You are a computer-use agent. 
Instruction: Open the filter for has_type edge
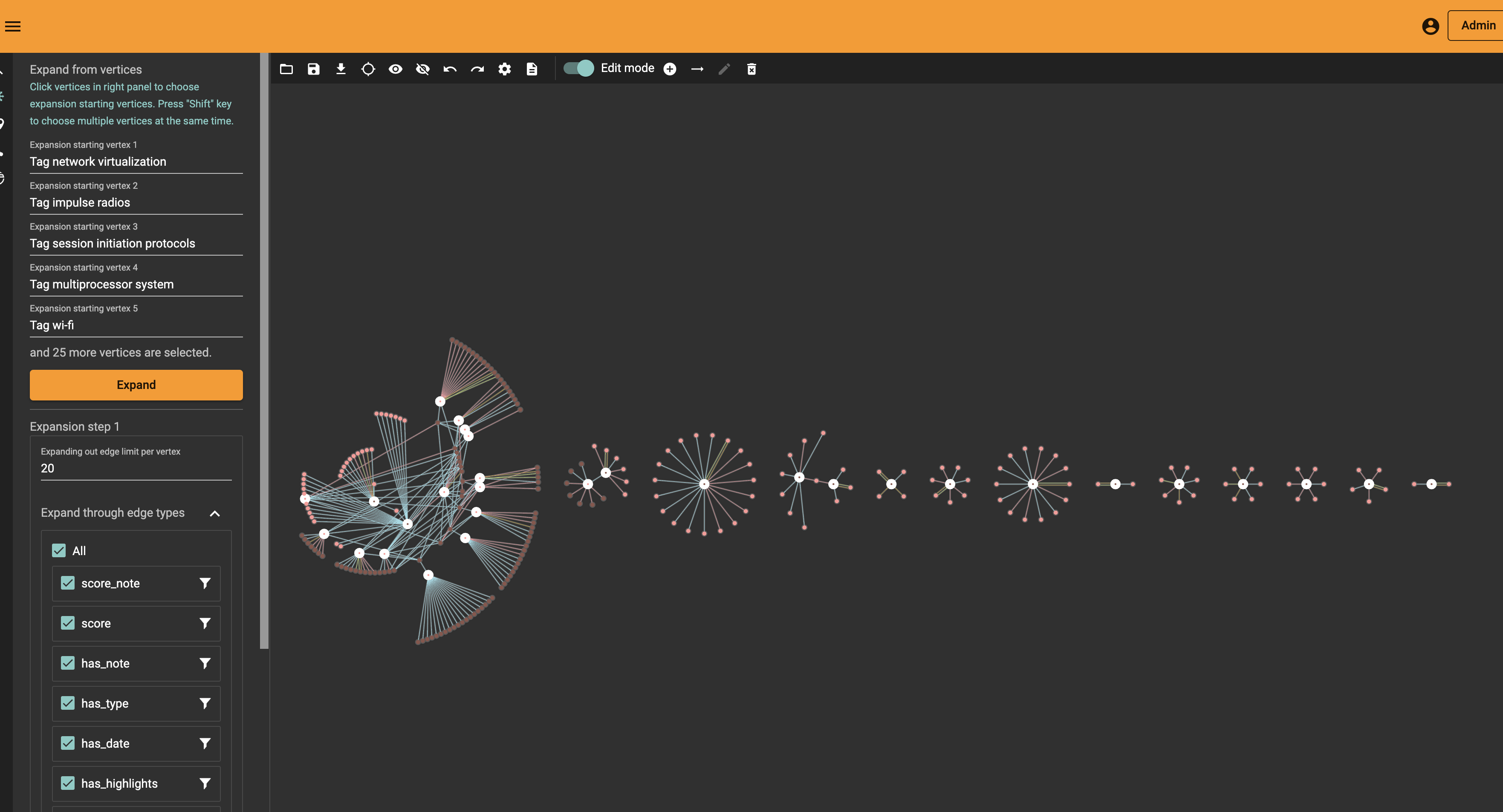click(x=205, y=703)
